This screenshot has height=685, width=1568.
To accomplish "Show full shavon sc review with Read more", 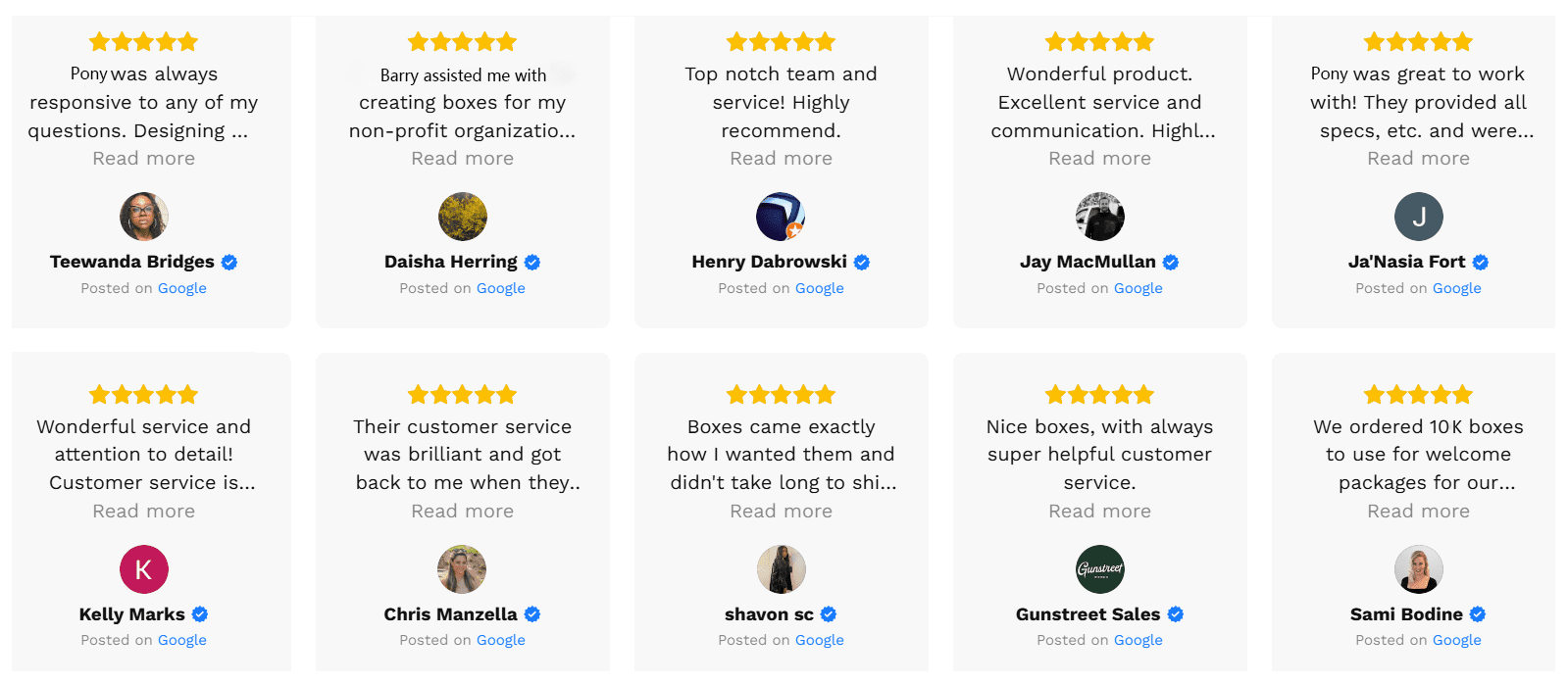I will (x=781, y=512).
